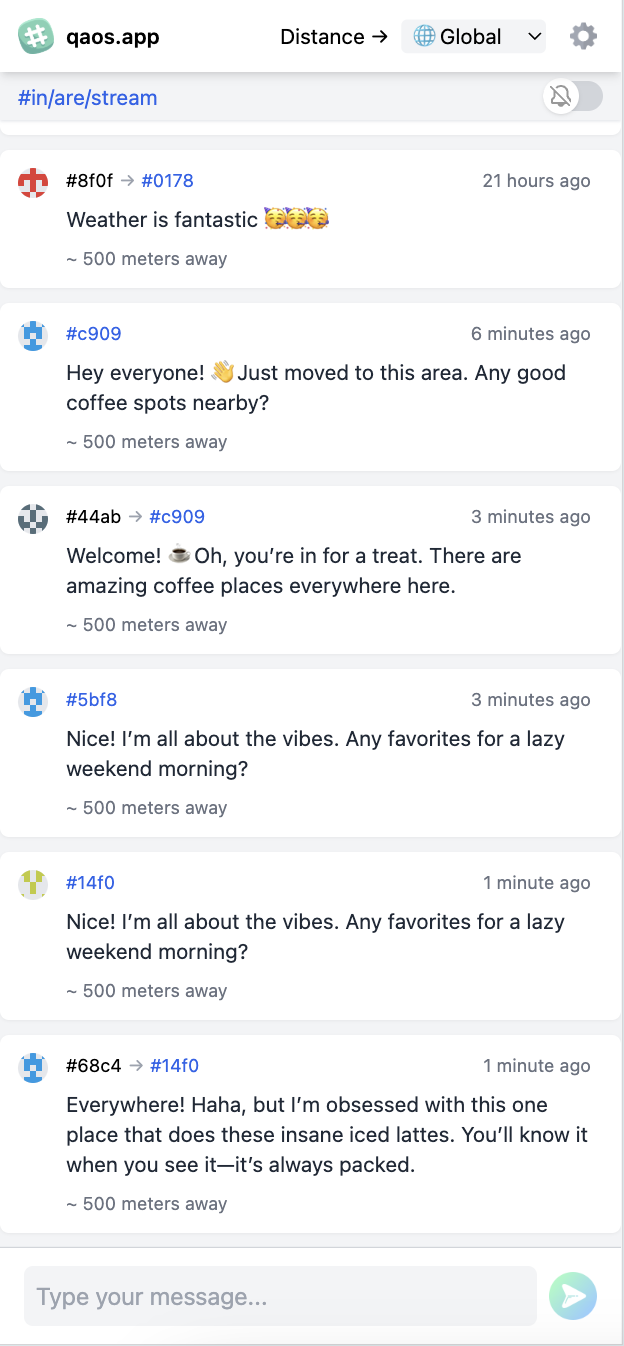Click the yellow-green avatar of #14f0
The height and width of the screenshot is (1346, 624).
[33, 885]
